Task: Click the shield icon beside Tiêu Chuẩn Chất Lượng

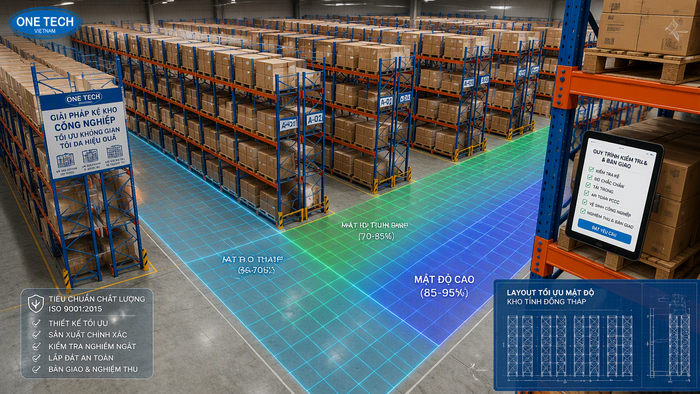Action: (36, 303)
